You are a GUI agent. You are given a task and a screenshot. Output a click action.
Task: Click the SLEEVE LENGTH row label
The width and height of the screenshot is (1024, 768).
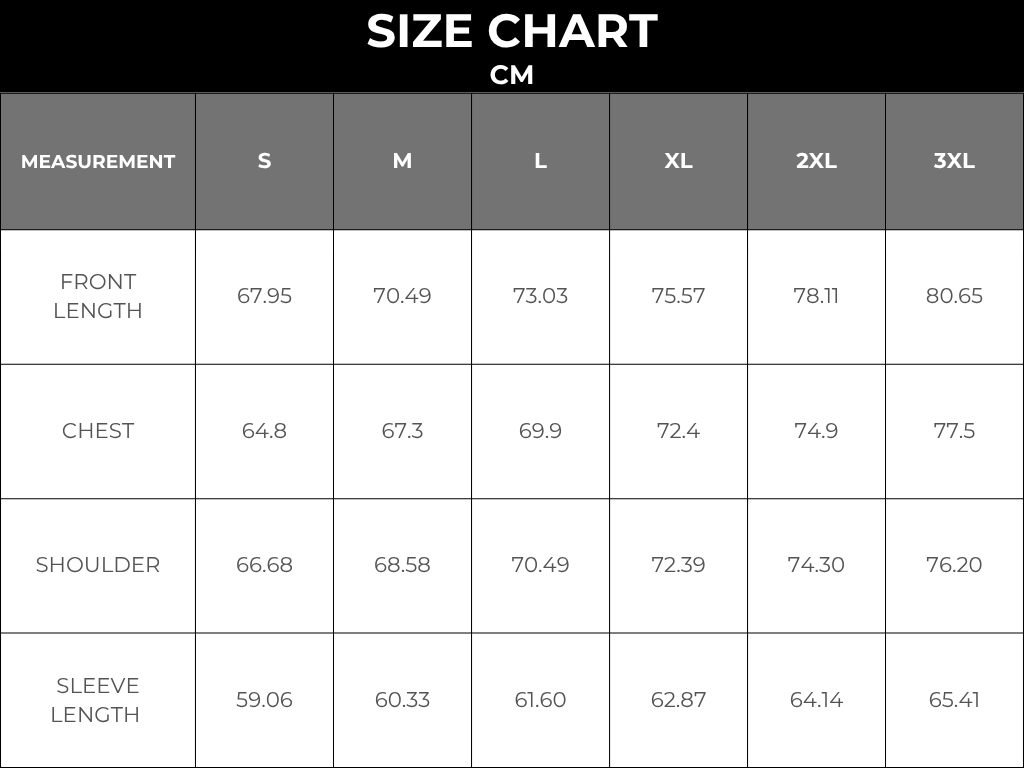click(98, 700)
